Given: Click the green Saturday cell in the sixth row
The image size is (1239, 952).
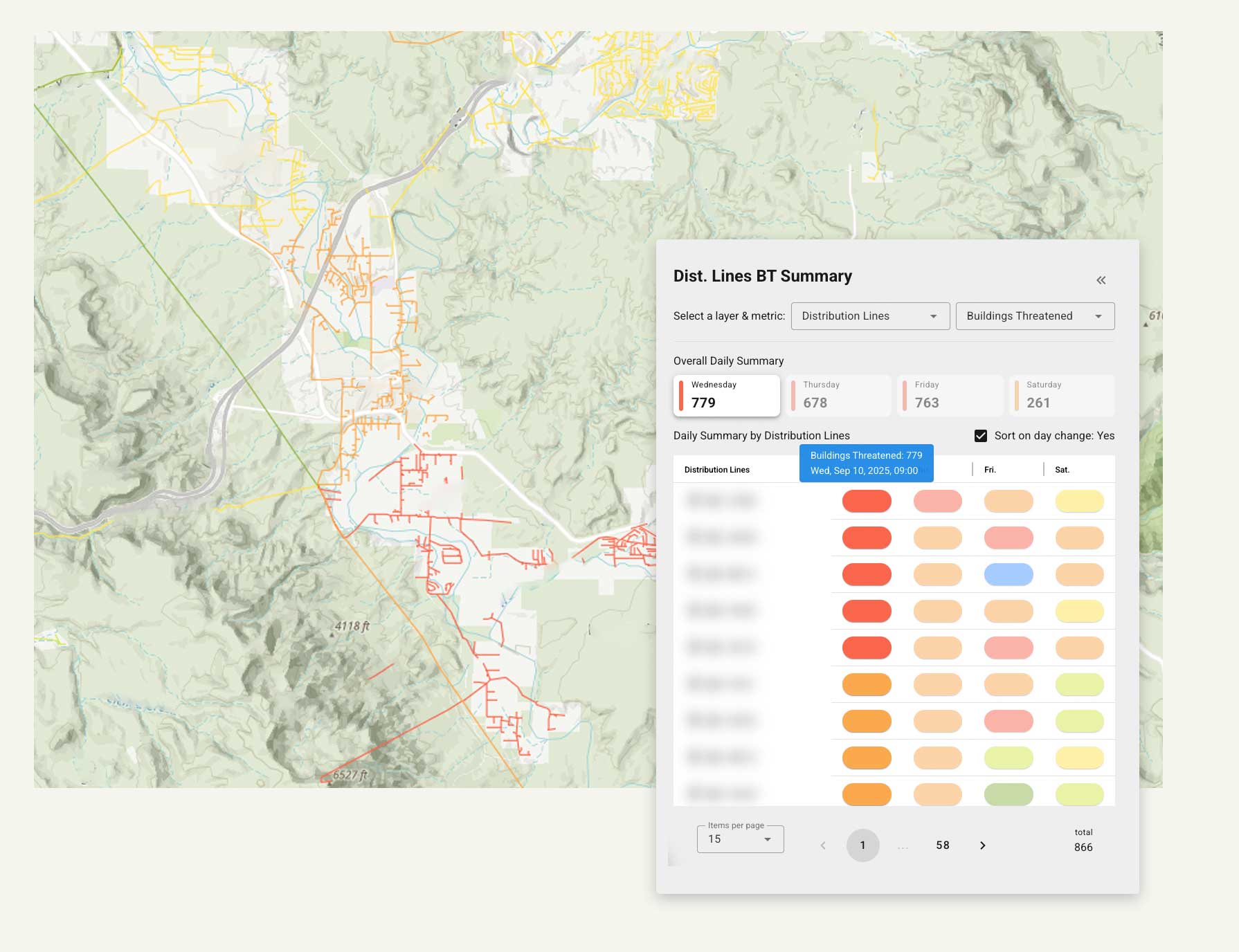Looking at the screenshot, I should point(1079,684).
